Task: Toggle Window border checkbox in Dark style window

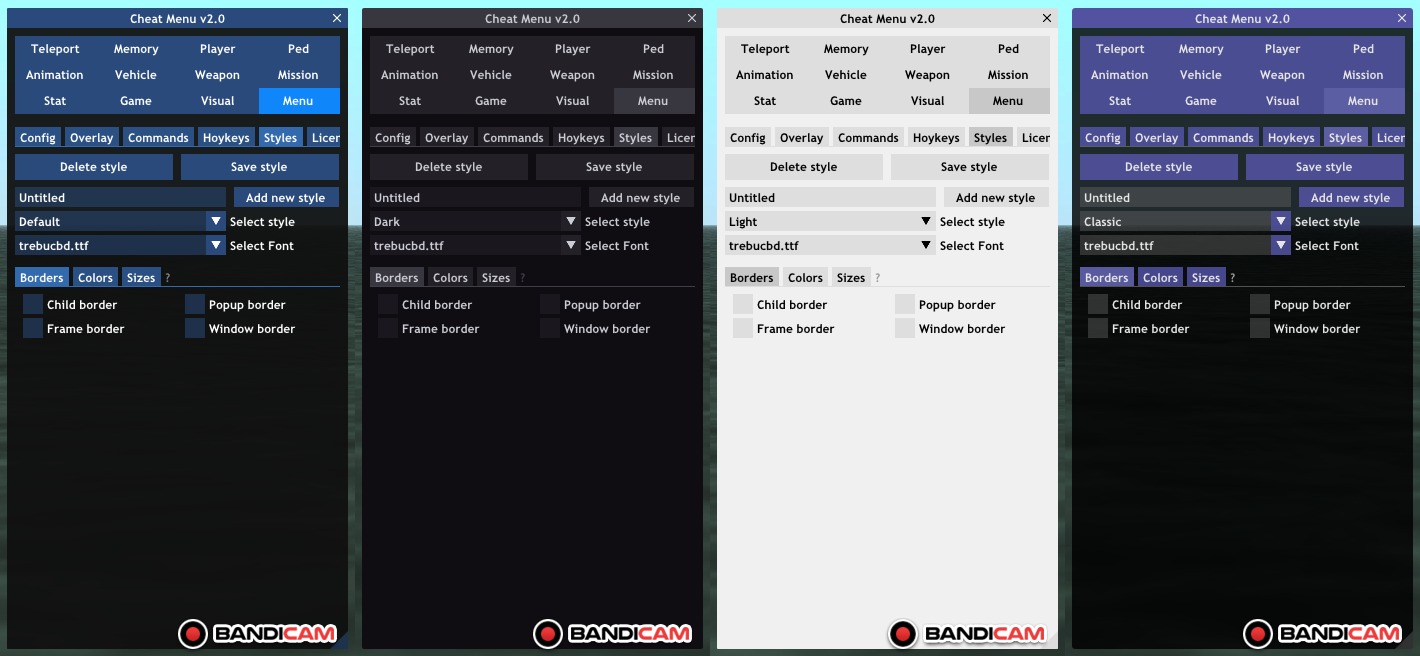Action: pyautogui.click(x=550, y=328)
